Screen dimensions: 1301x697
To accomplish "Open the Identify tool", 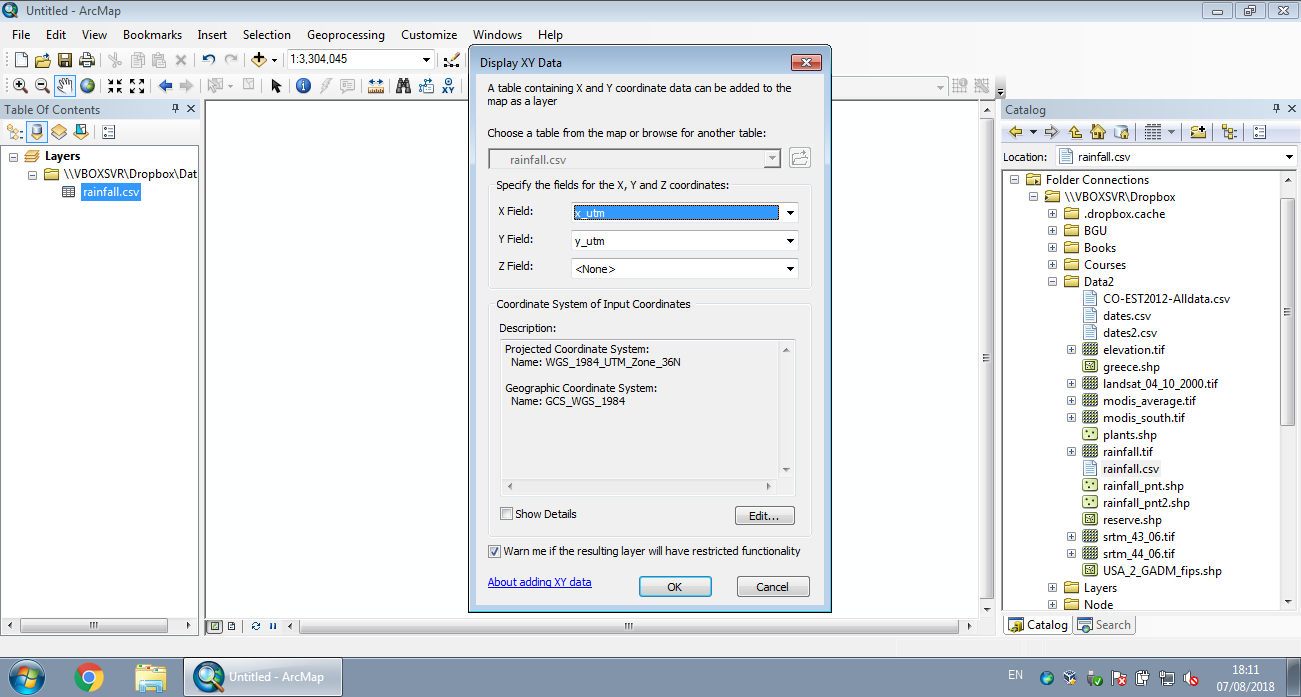I will click(x=303, y=86).
